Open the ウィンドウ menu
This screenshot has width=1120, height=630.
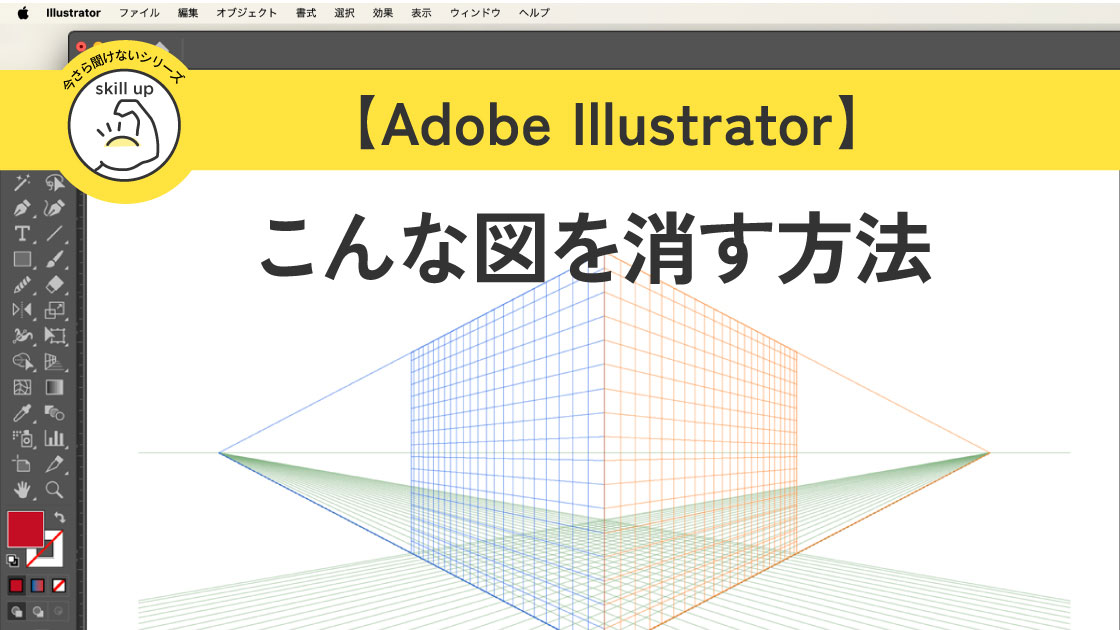pos(475,13)
